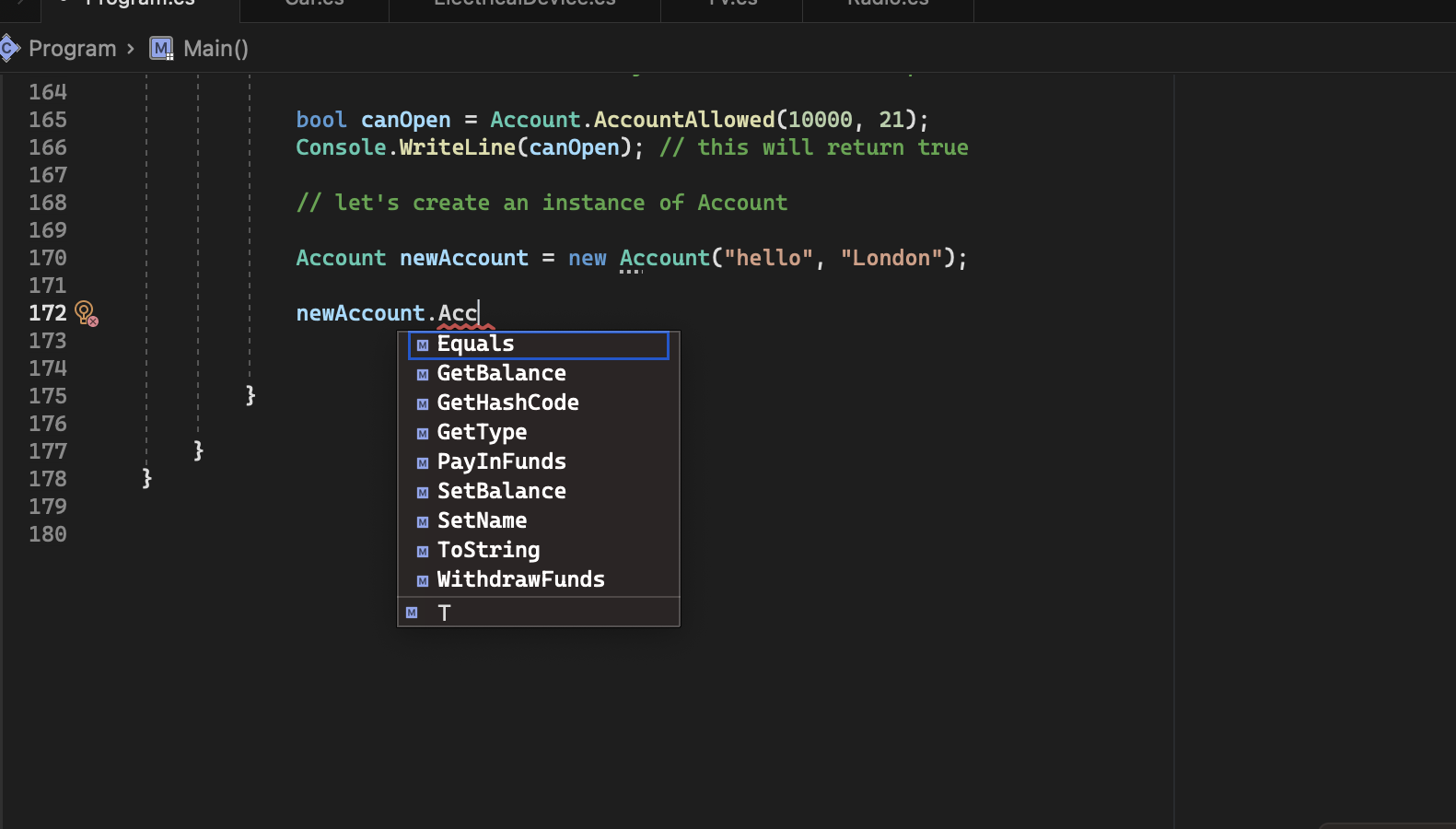
Task: Select SetName from the autocomplete list
Action: 539,521
